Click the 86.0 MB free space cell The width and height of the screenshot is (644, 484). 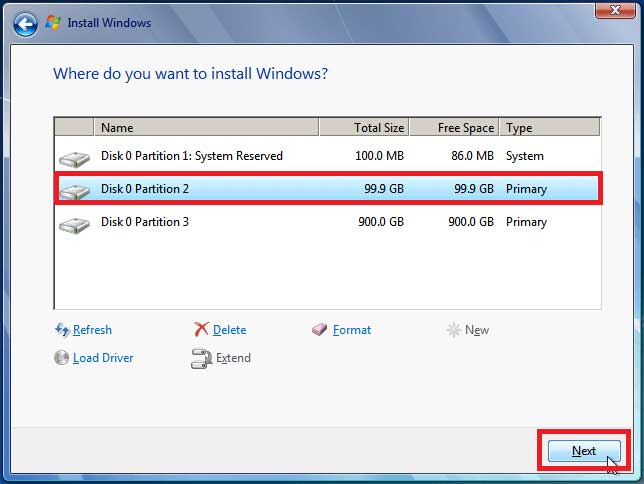[x=472, y=156]
